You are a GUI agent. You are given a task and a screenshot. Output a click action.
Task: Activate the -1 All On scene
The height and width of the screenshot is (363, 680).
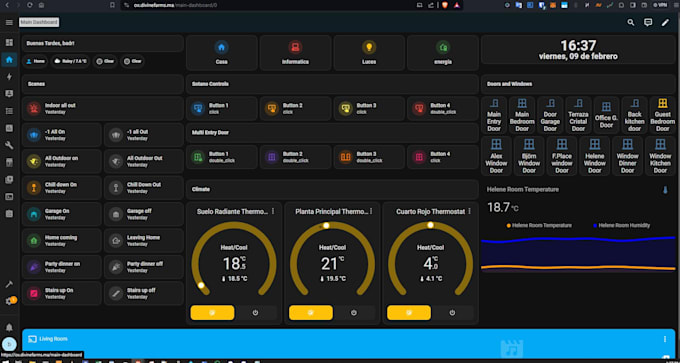[x=62, y=135]
